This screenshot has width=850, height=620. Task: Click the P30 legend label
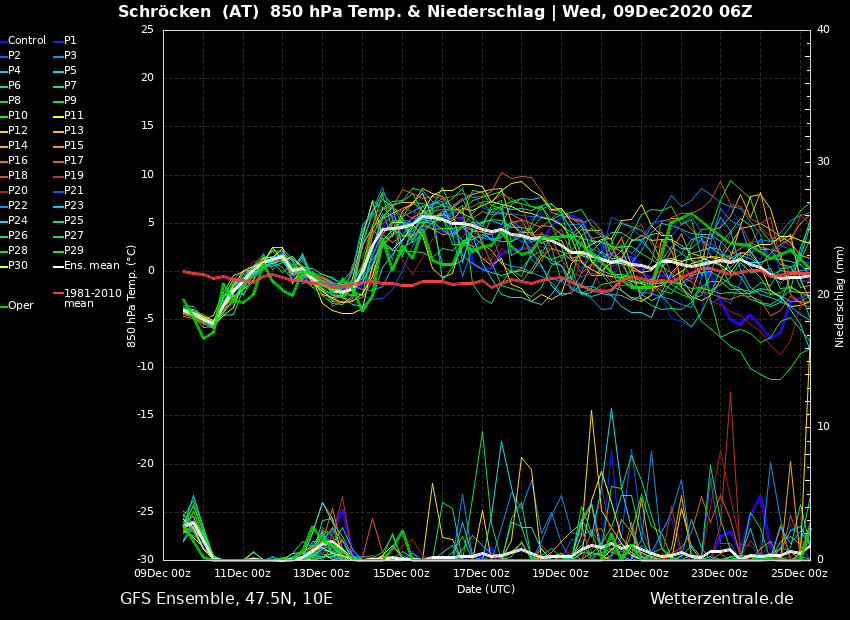(x=18, y=266)
